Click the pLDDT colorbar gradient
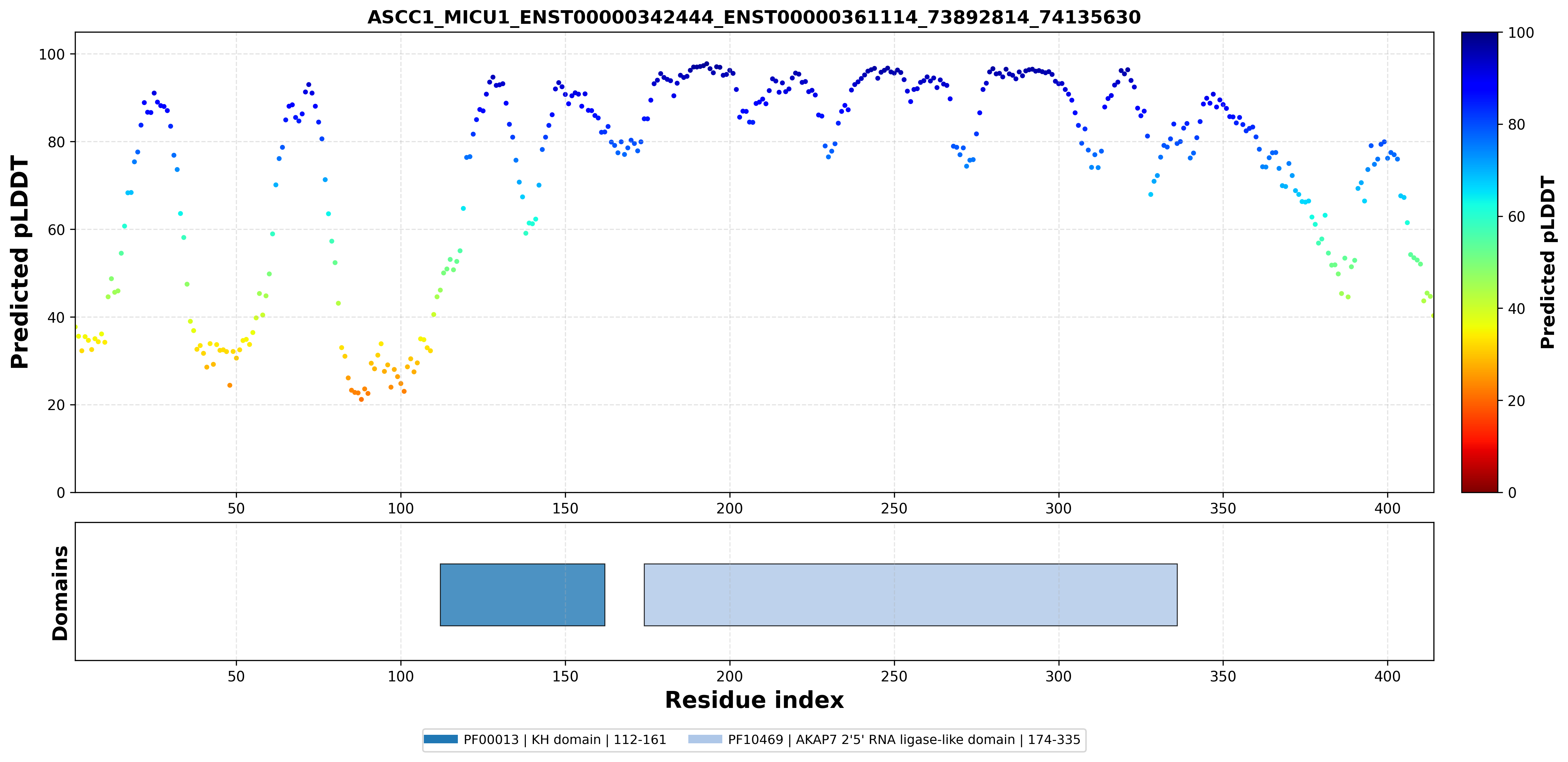 [1480, 262]
